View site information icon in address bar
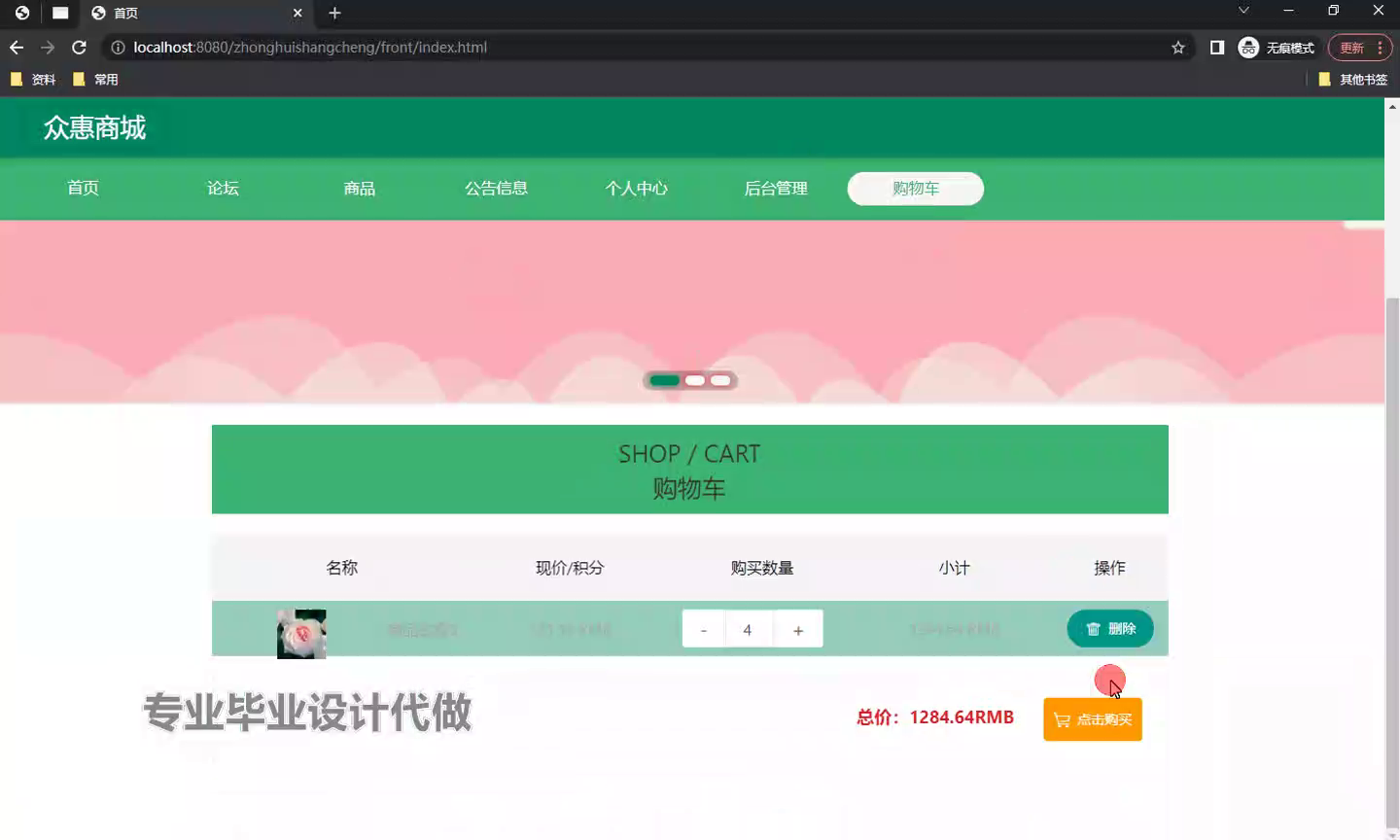The height and width of the screenshot is (840, 1400). point(118,48)
